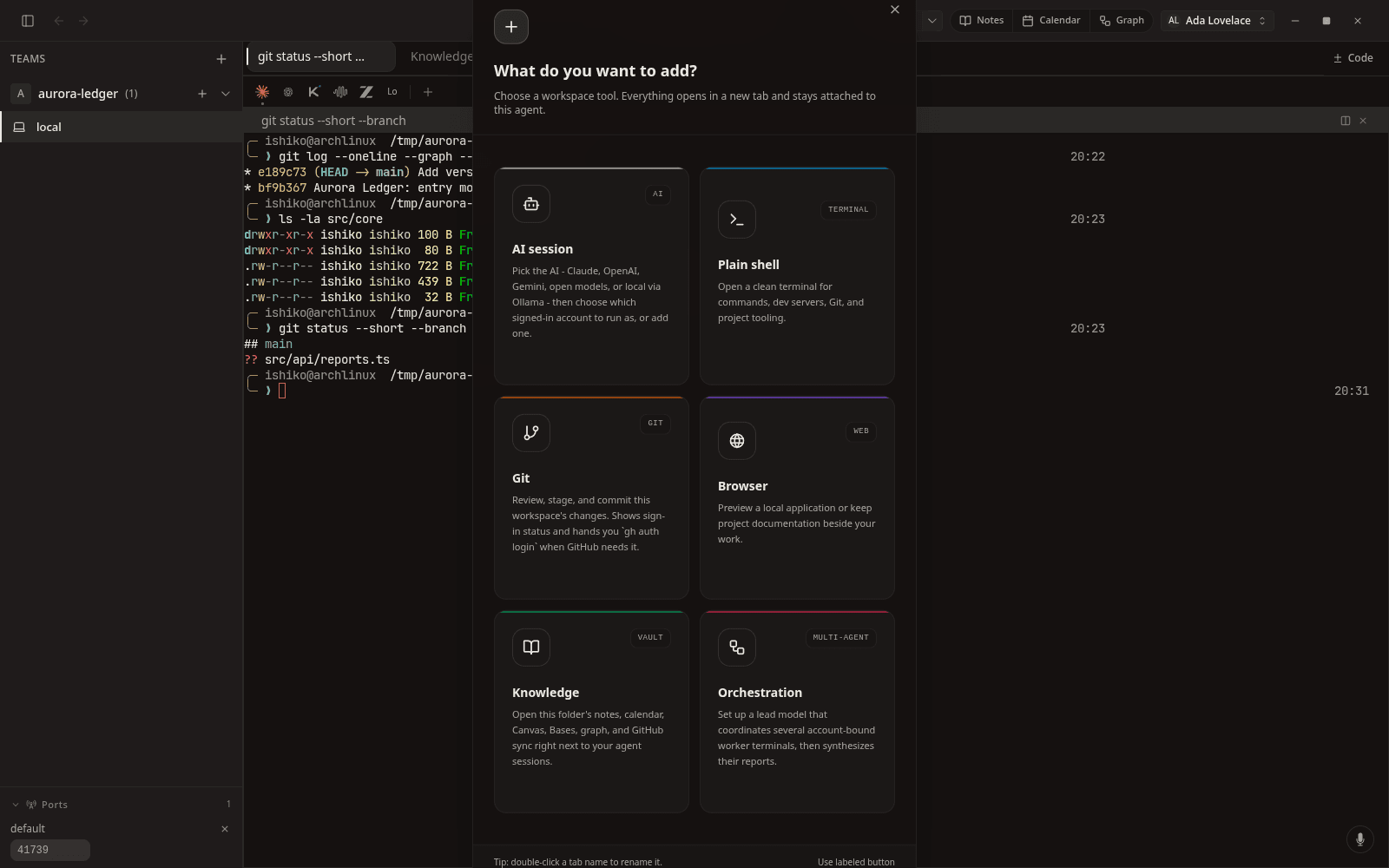Screen dimensions: 1389x868
Task: Click the Ports antenna icon
Action: point(31,805)
